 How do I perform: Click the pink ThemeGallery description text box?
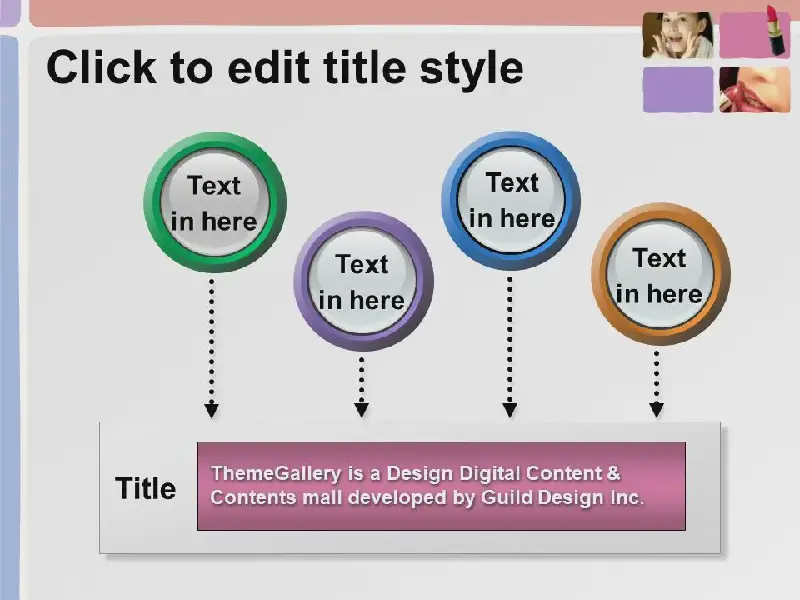(x=441, y=486)
